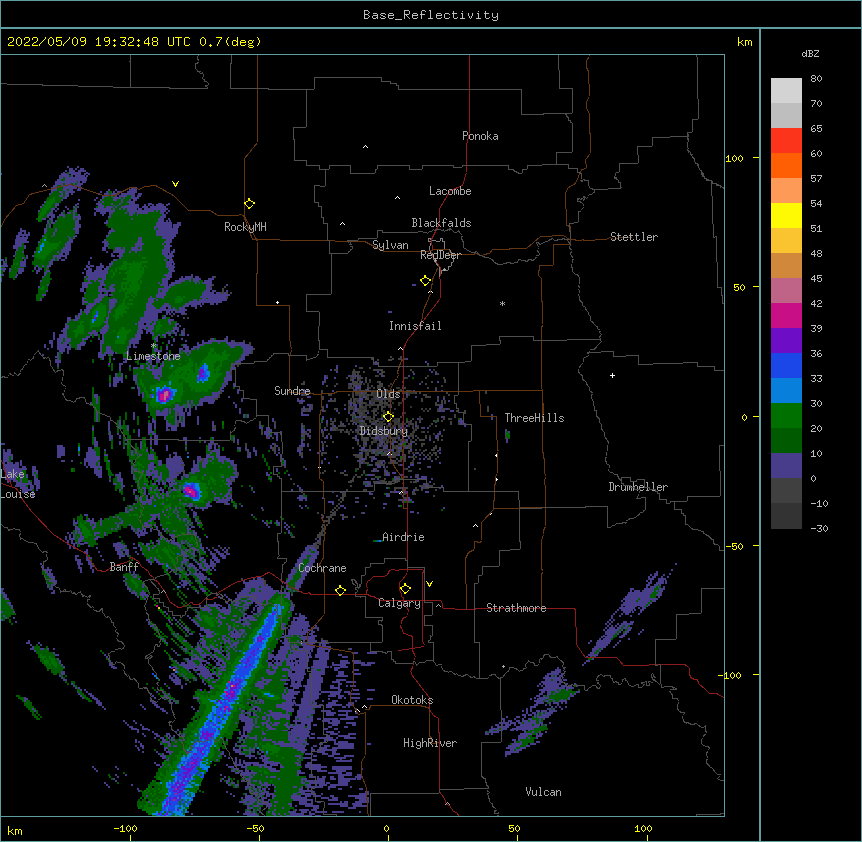Click the yellow station marker south of RedDeer
This screenshot has width=862, height=842.
tap(425, 281)
